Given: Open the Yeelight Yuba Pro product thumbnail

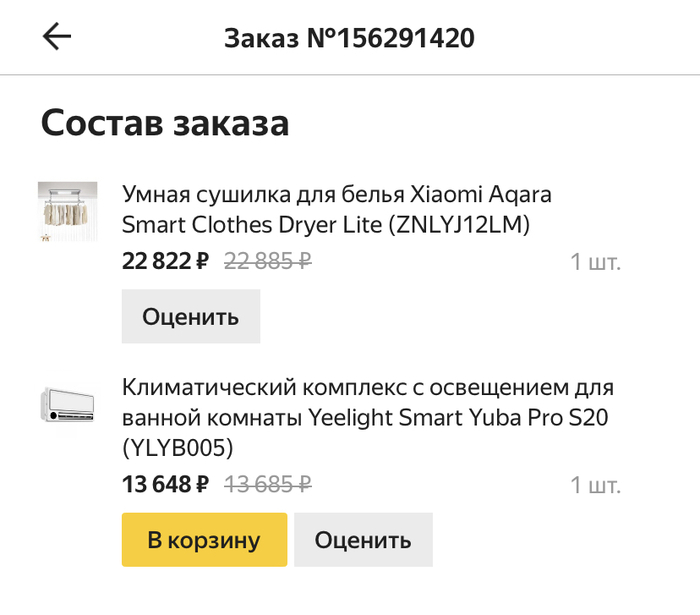Looking at the screenshot, I should click(x=67, y=404).
